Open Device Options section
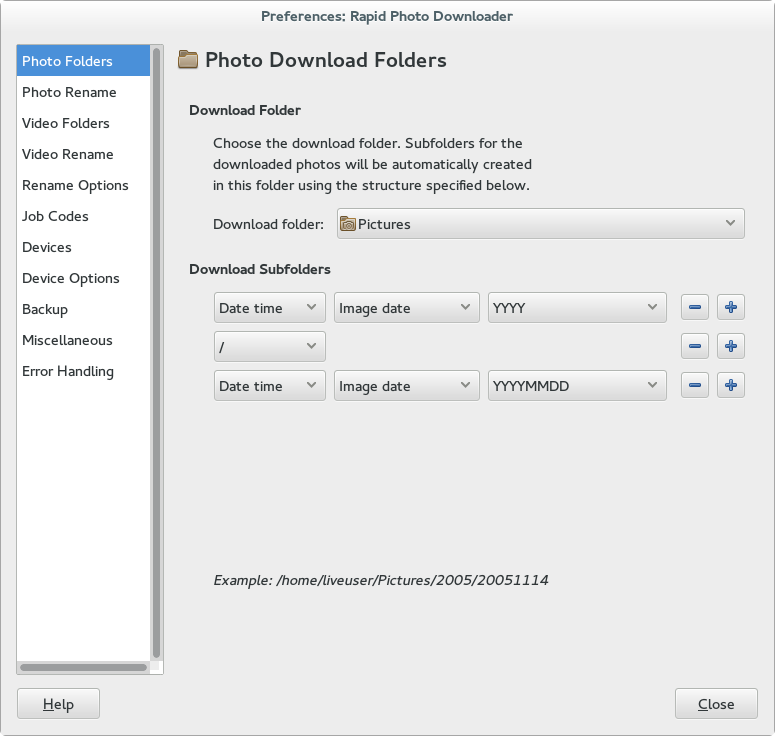775x736 pixels. 83,278
